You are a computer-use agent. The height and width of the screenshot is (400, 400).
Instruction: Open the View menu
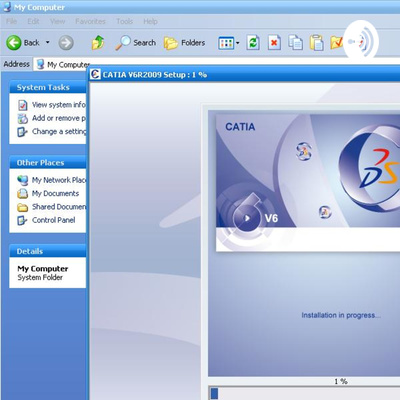tap(57, 21)
